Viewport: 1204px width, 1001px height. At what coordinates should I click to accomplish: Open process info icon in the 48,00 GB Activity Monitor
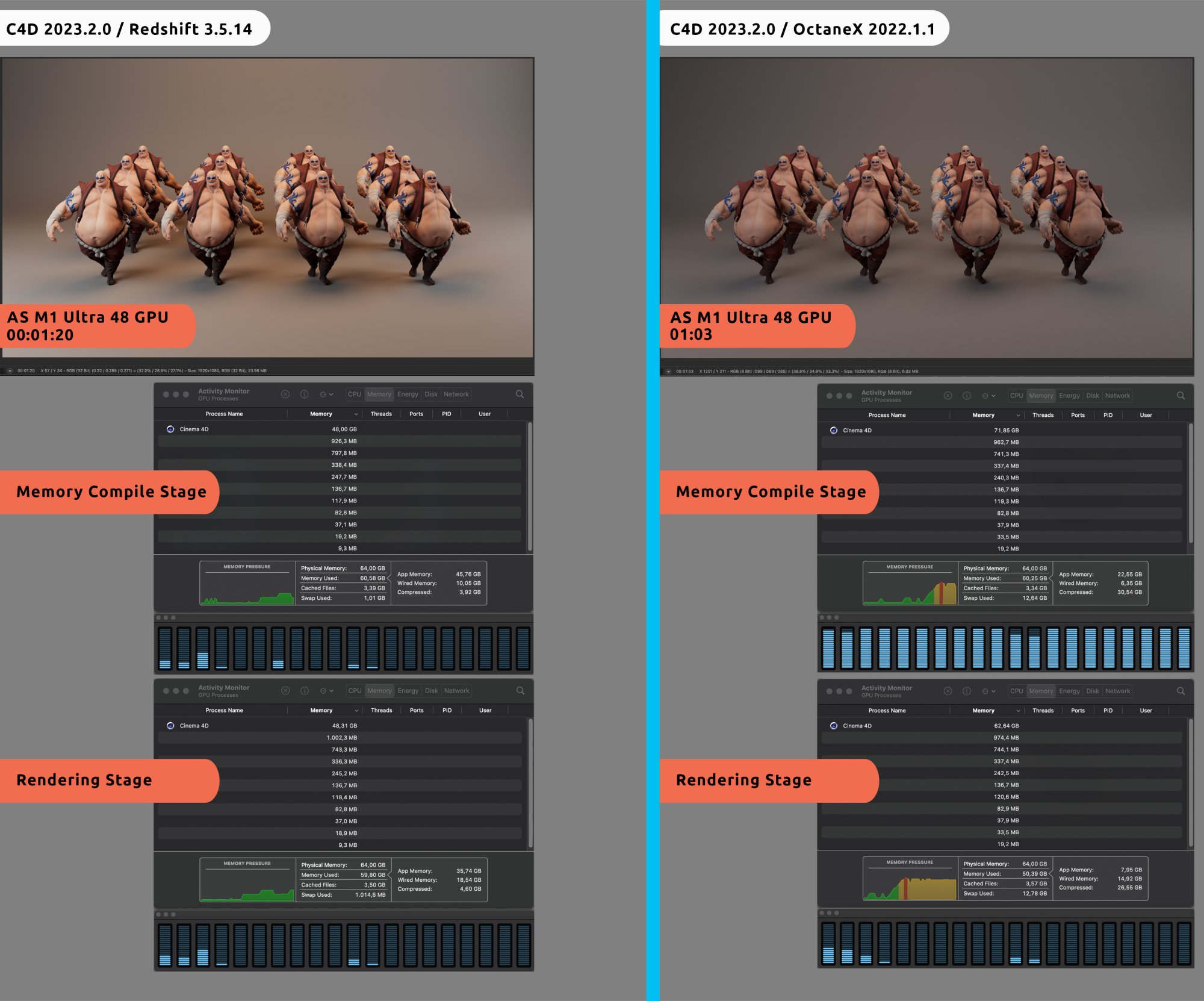click(305, 394)
